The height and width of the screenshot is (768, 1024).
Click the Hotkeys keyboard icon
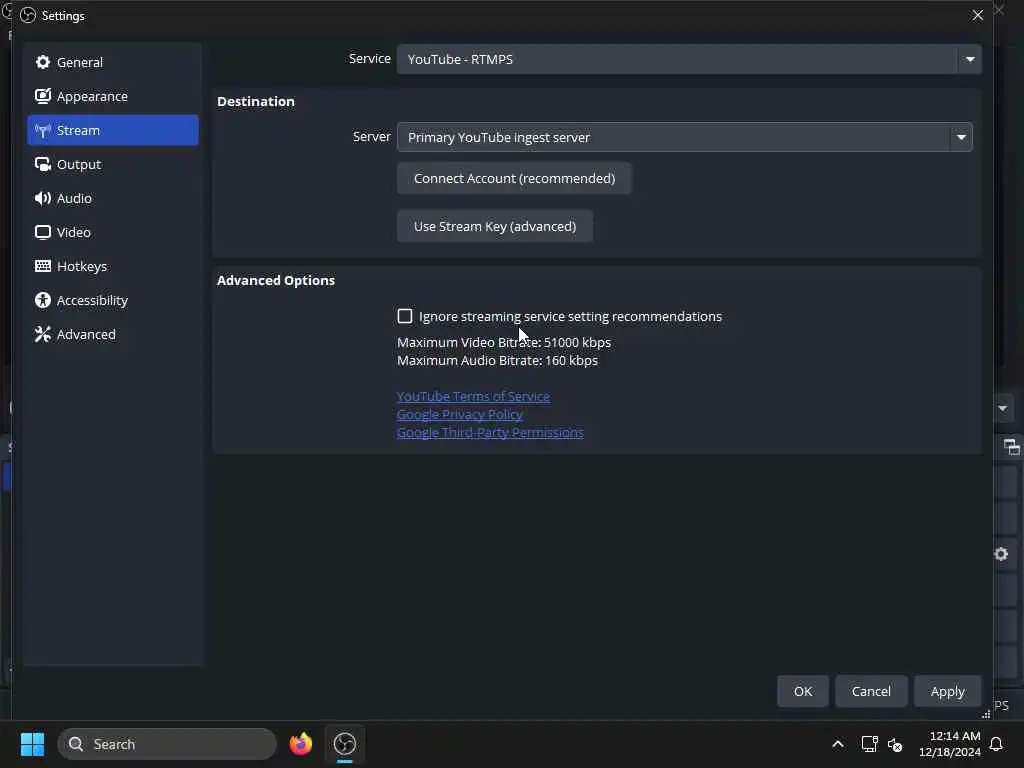coord(43,266)
